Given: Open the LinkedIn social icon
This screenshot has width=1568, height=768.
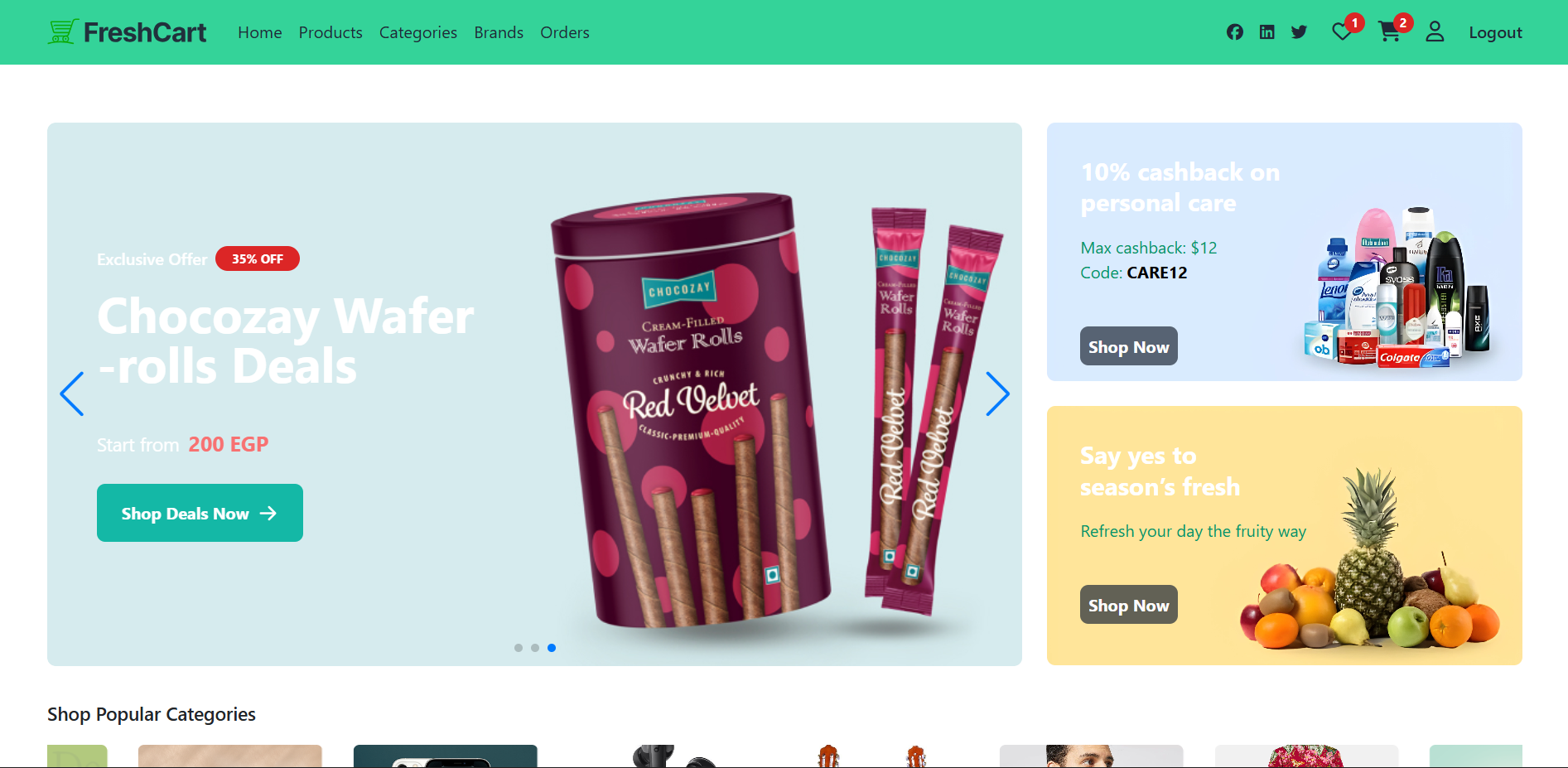Looking at the screenshot, I should tap(1266, 32).
